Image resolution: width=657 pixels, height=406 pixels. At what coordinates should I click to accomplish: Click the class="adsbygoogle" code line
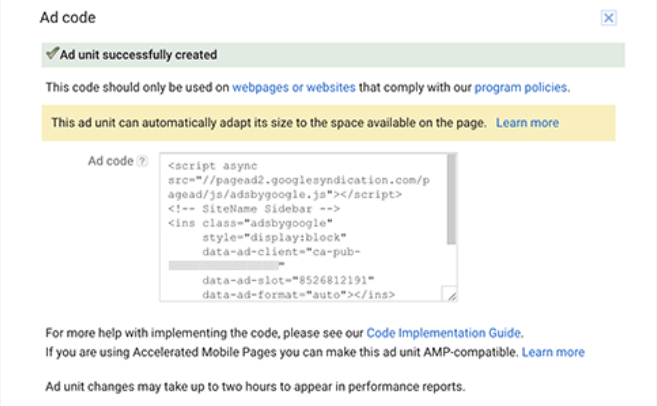(251, 223)
